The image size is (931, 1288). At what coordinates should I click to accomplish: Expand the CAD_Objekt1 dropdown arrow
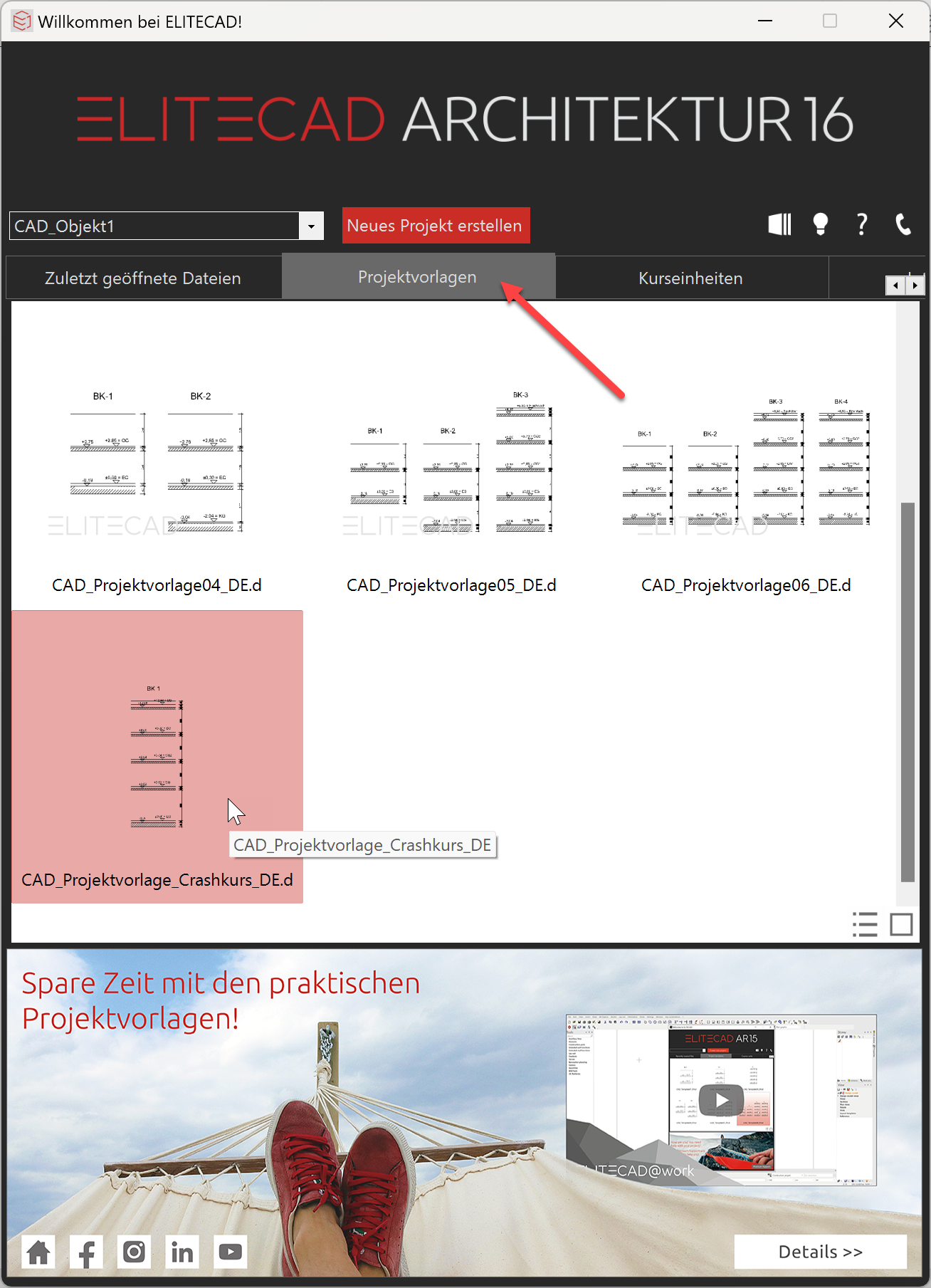(311, 226)
